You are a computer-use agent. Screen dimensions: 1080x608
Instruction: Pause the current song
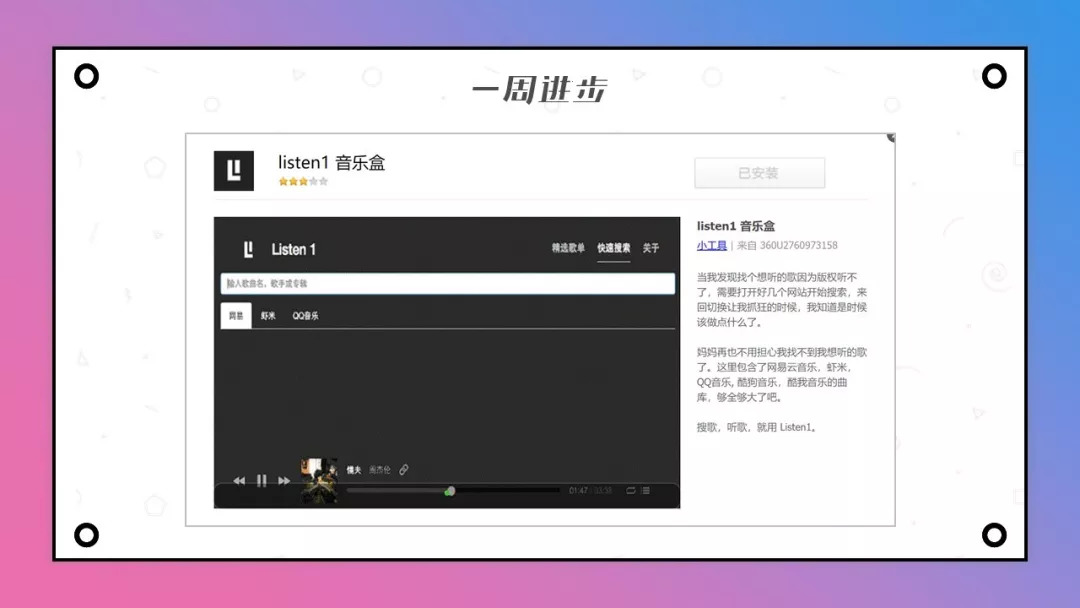[262, 481]
